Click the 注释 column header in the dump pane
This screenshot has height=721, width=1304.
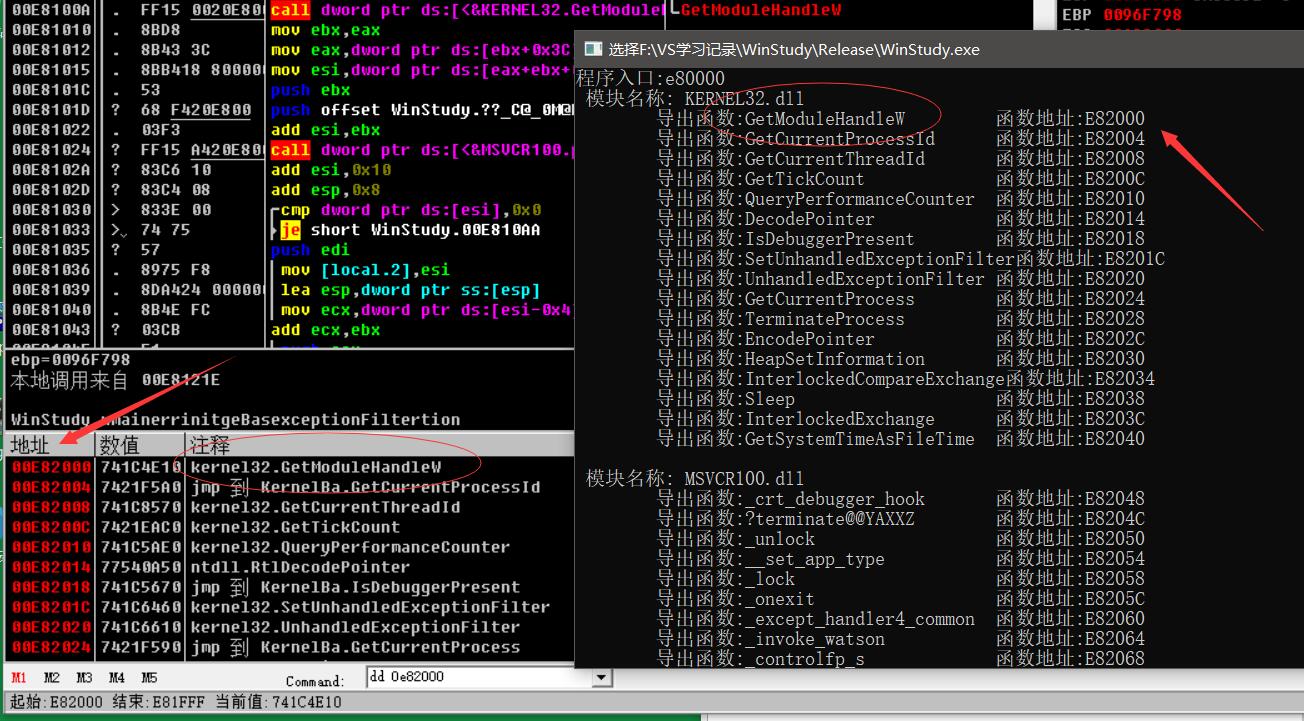pyautogui.click(x=380, y=444)
